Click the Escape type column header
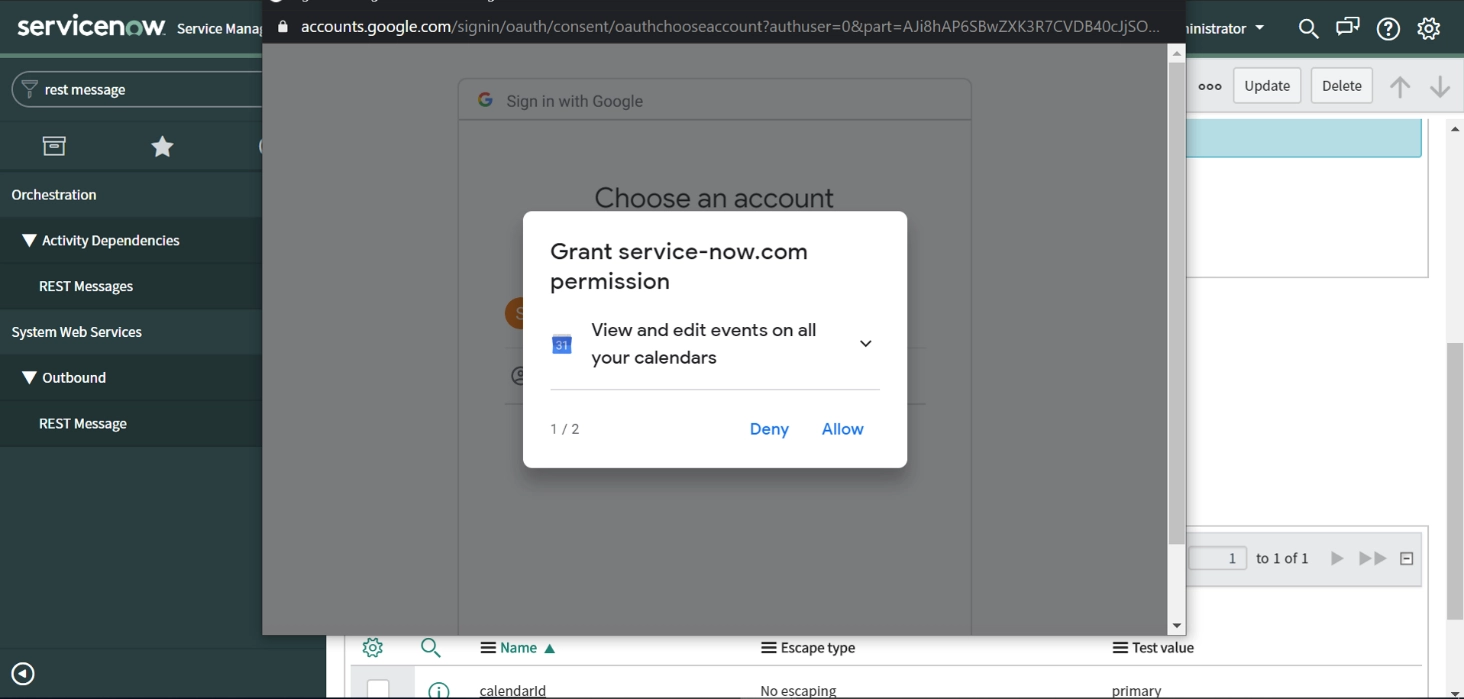 click(818, 648)
